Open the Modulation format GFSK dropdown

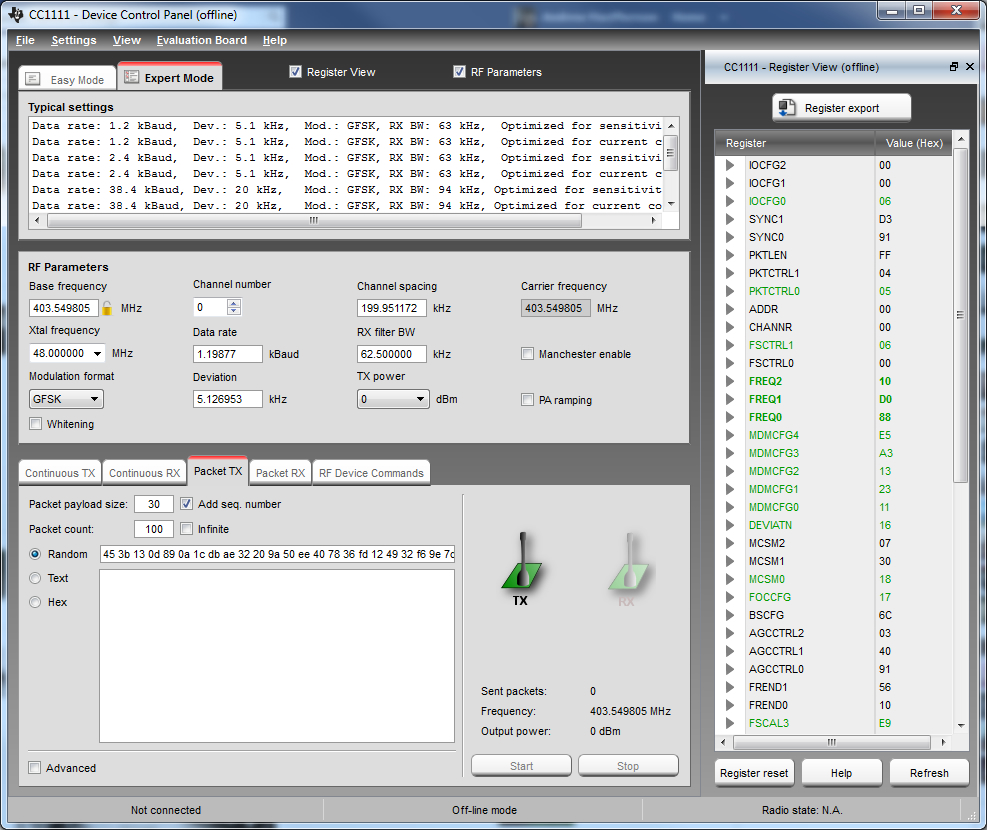tap(66, 399)
